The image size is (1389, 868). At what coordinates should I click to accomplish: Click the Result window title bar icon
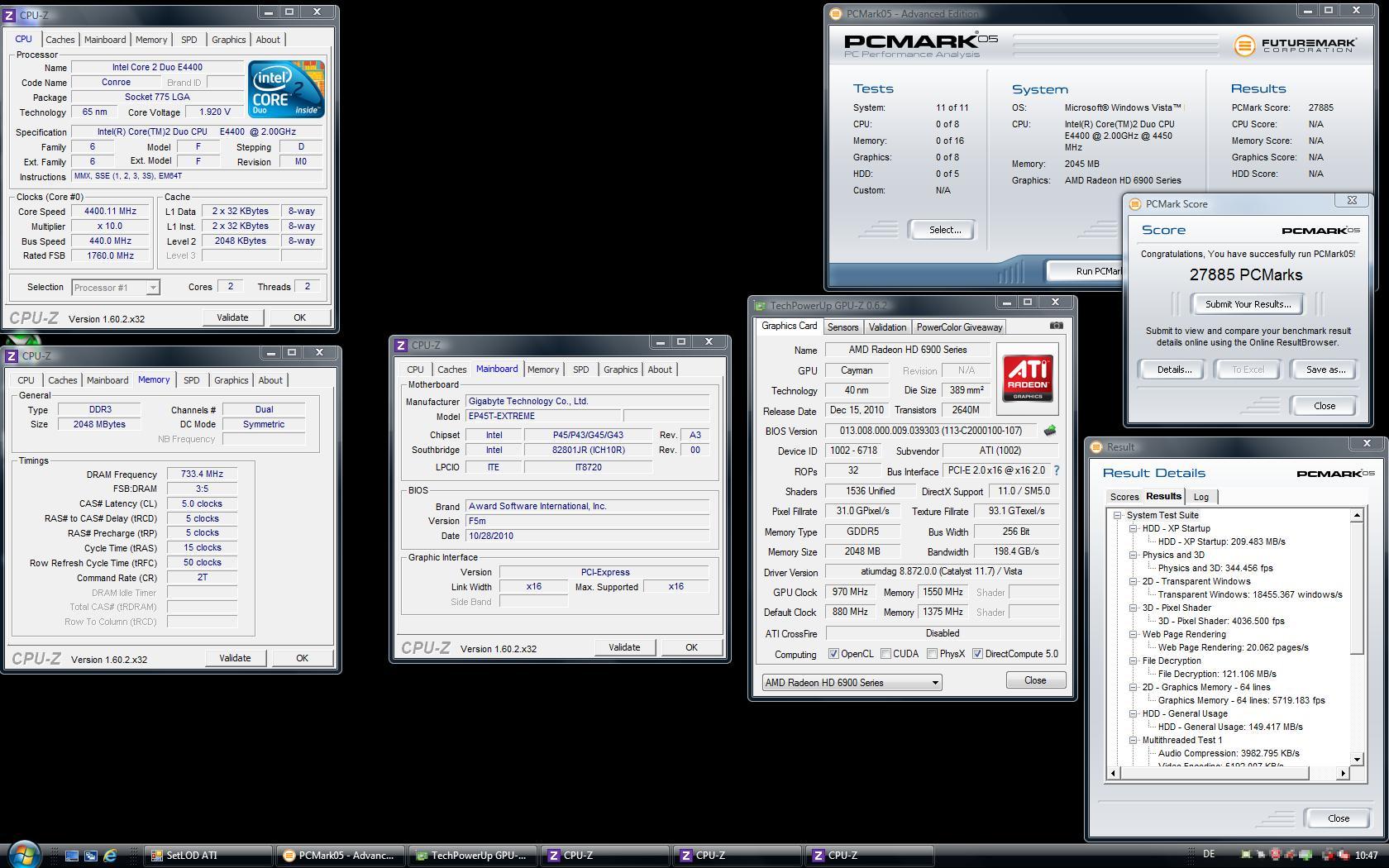coord(1096,447)
